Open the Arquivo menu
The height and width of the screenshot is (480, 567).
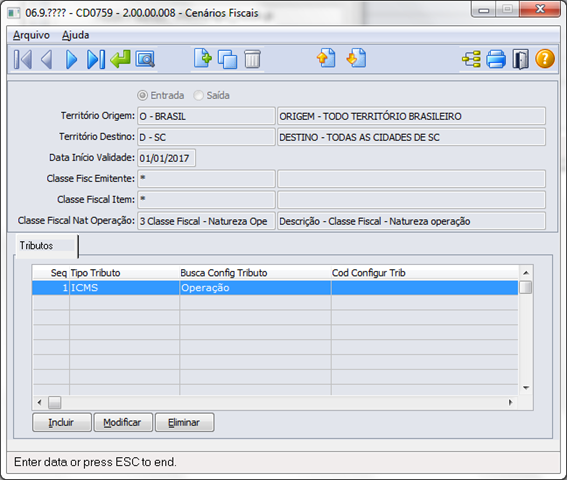tap(31, 35)
